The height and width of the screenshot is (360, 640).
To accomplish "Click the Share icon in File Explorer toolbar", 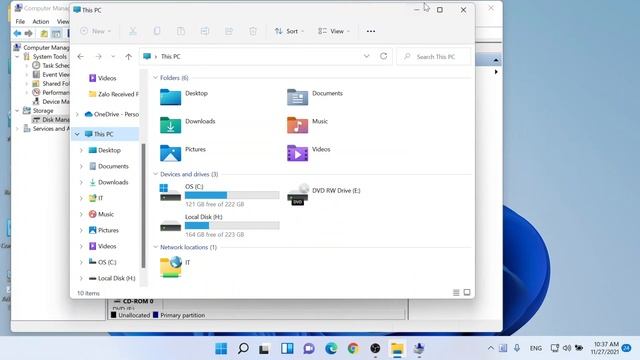I will pos(229,31).
